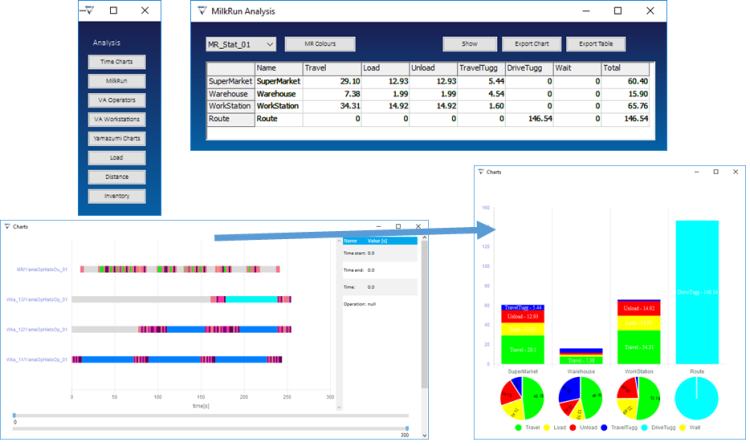This screenshot has height=446, width=750.
Task: Click the Route pie chart
Action: click(x=696, y=398)
